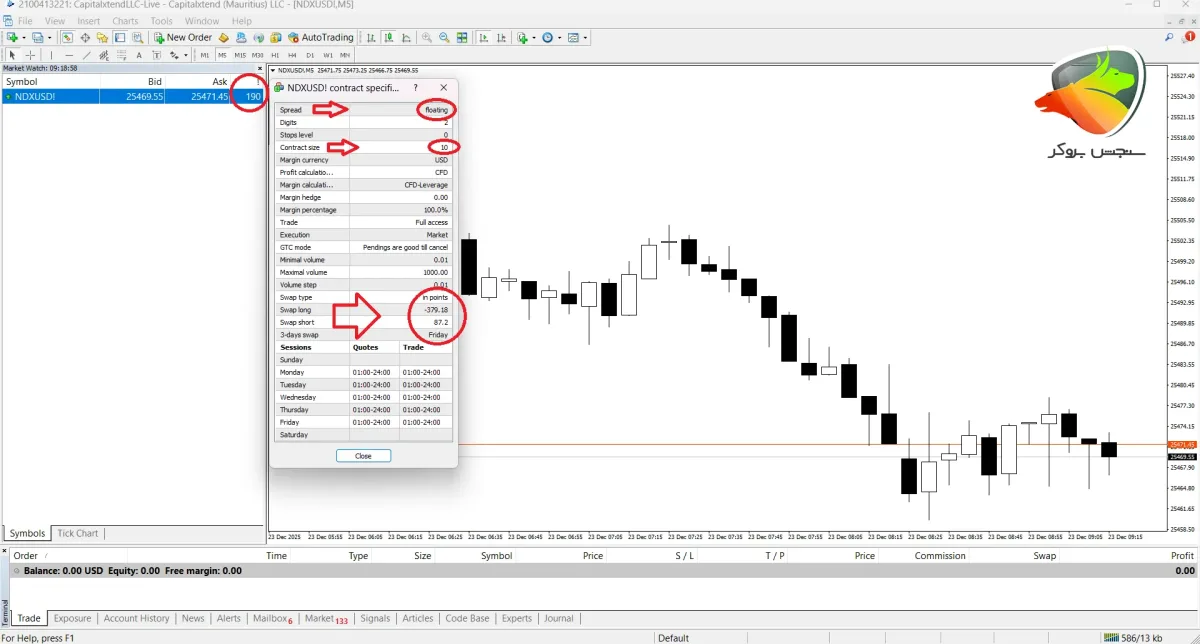Screen dimensions: 1200x644
Task: Switch timeframe to H1
Action: pos(275,54)
